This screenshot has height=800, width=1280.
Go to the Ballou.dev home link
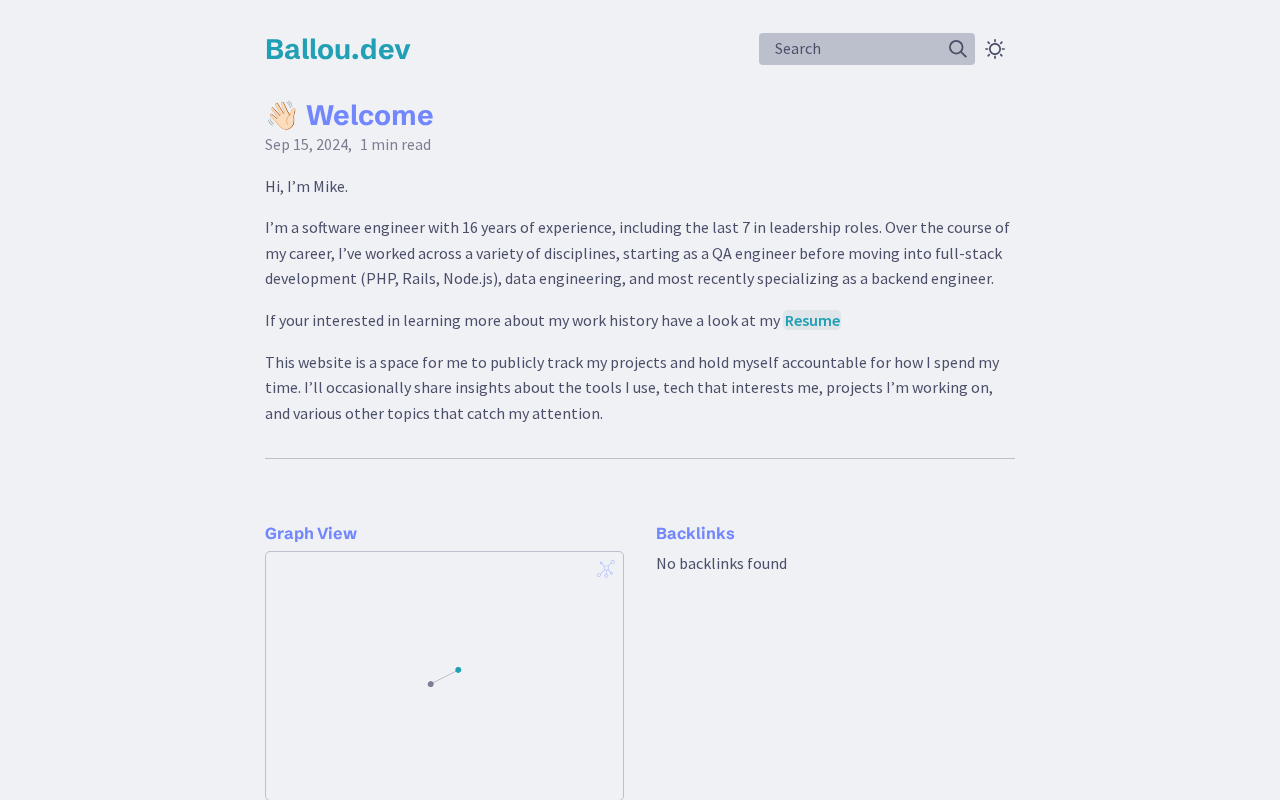[x=337, y=49]
